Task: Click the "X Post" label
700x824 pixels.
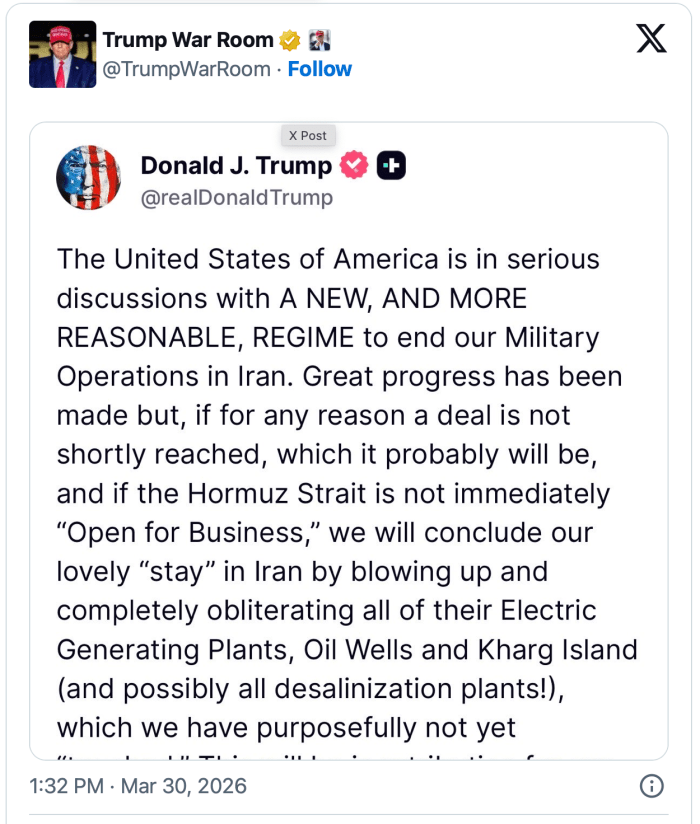Action: [x=307, y=135]
